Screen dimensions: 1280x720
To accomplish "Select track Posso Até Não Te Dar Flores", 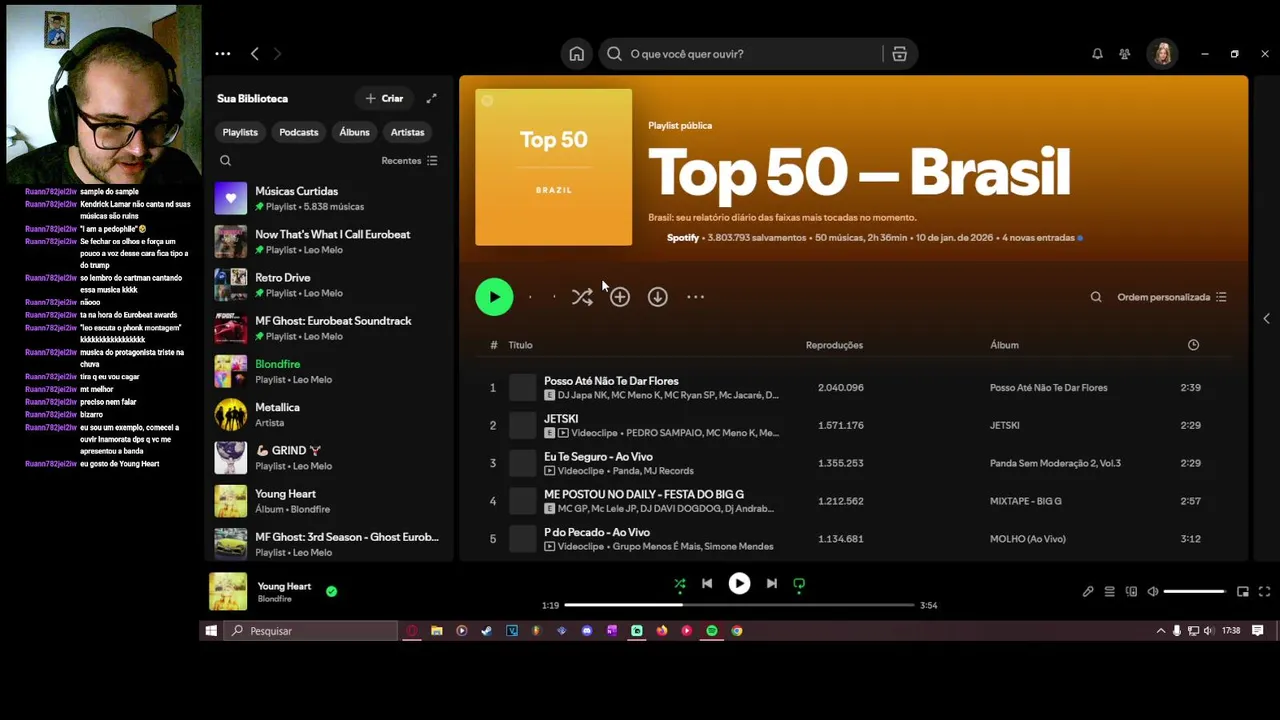I will click(611, 381).
